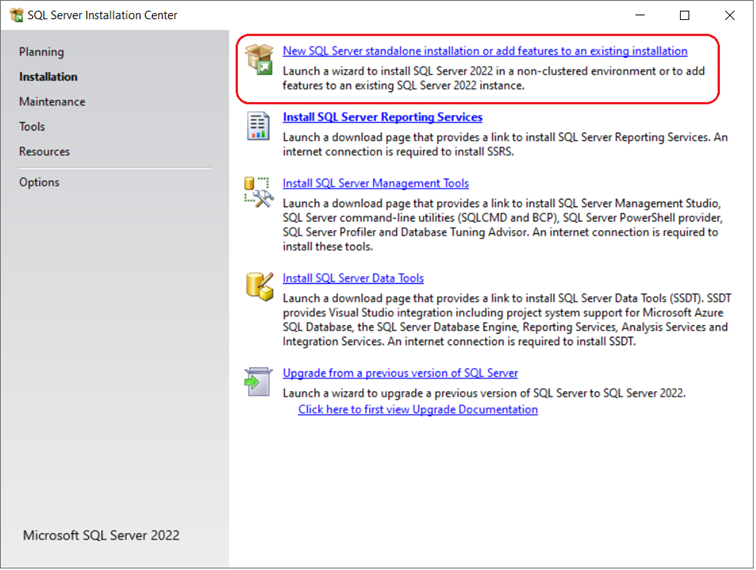Open the Planning section
756x570 pixels.
41,52
